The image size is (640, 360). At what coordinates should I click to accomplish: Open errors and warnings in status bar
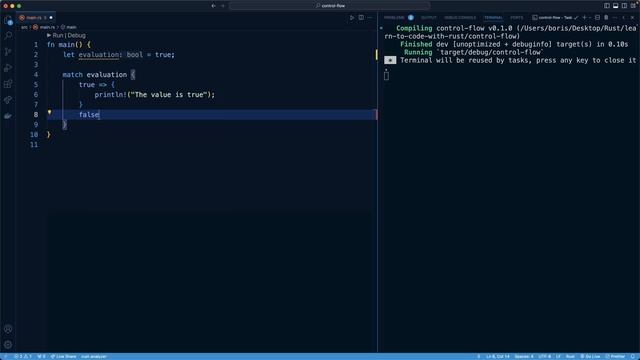tap(23, 356)
